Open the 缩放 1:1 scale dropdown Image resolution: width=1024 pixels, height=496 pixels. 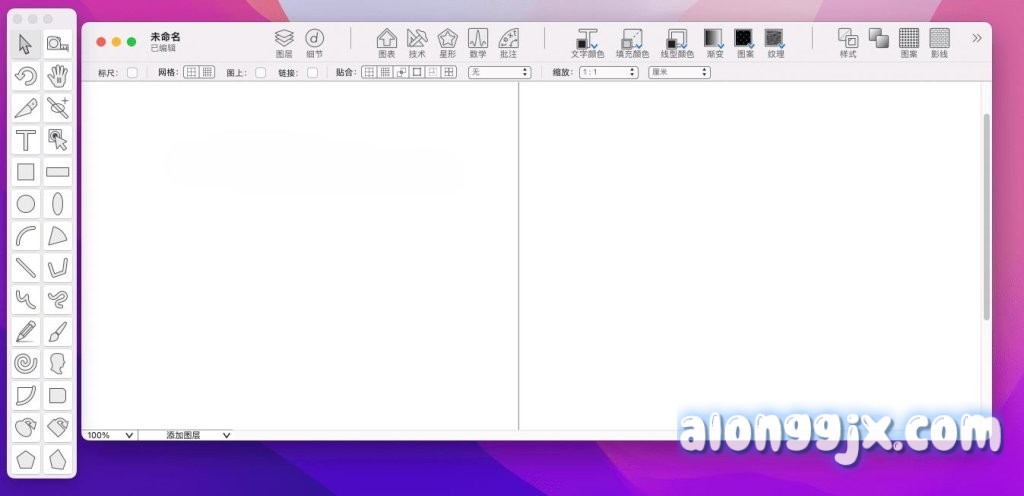tap(609, 72)
